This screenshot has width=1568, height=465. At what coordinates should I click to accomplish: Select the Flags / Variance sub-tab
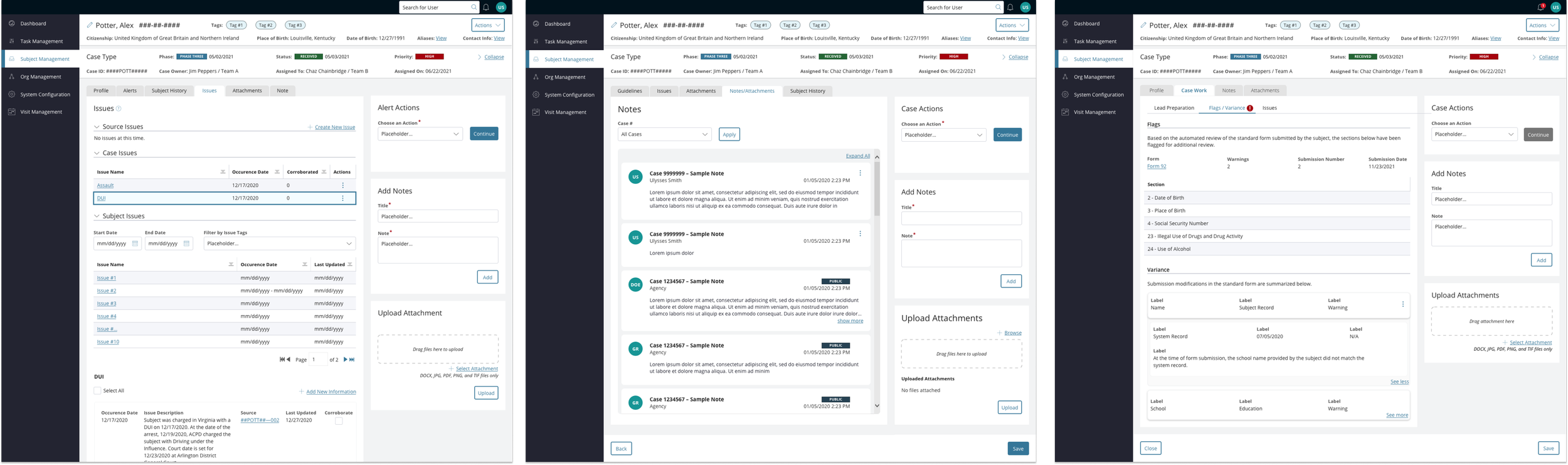[x=1227, y=108]
